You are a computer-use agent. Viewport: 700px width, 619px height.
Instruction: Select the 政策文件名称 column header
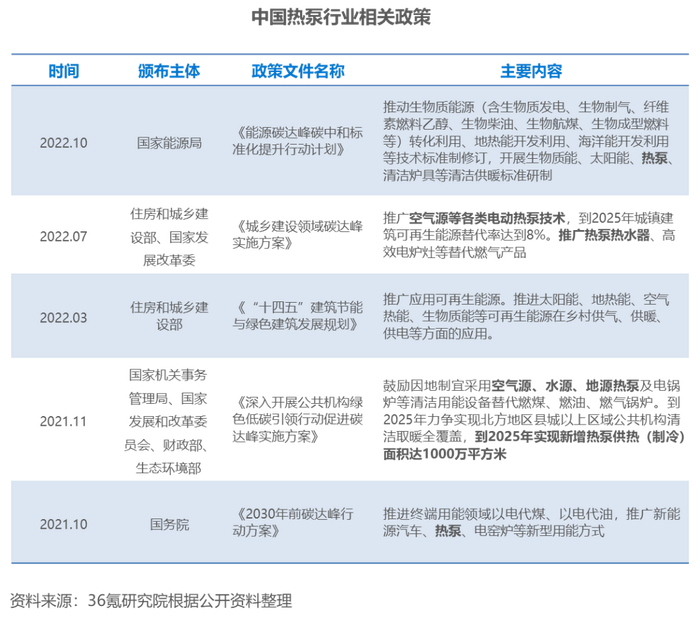click(298, 71)
